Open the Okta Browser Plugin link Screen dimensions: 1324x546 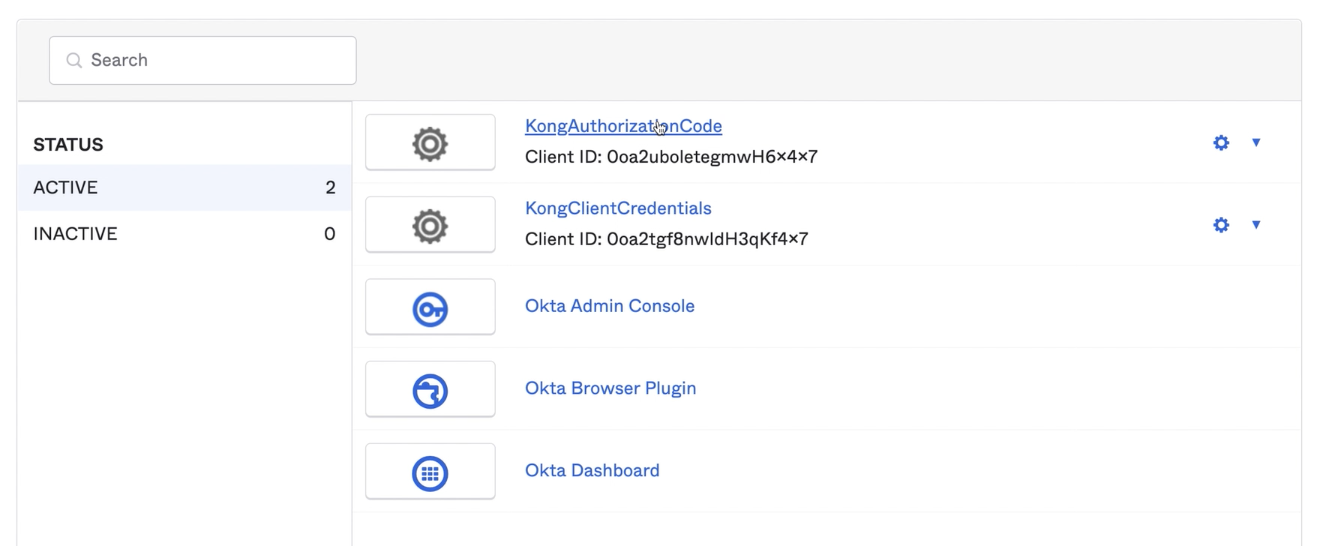point(610,388)
